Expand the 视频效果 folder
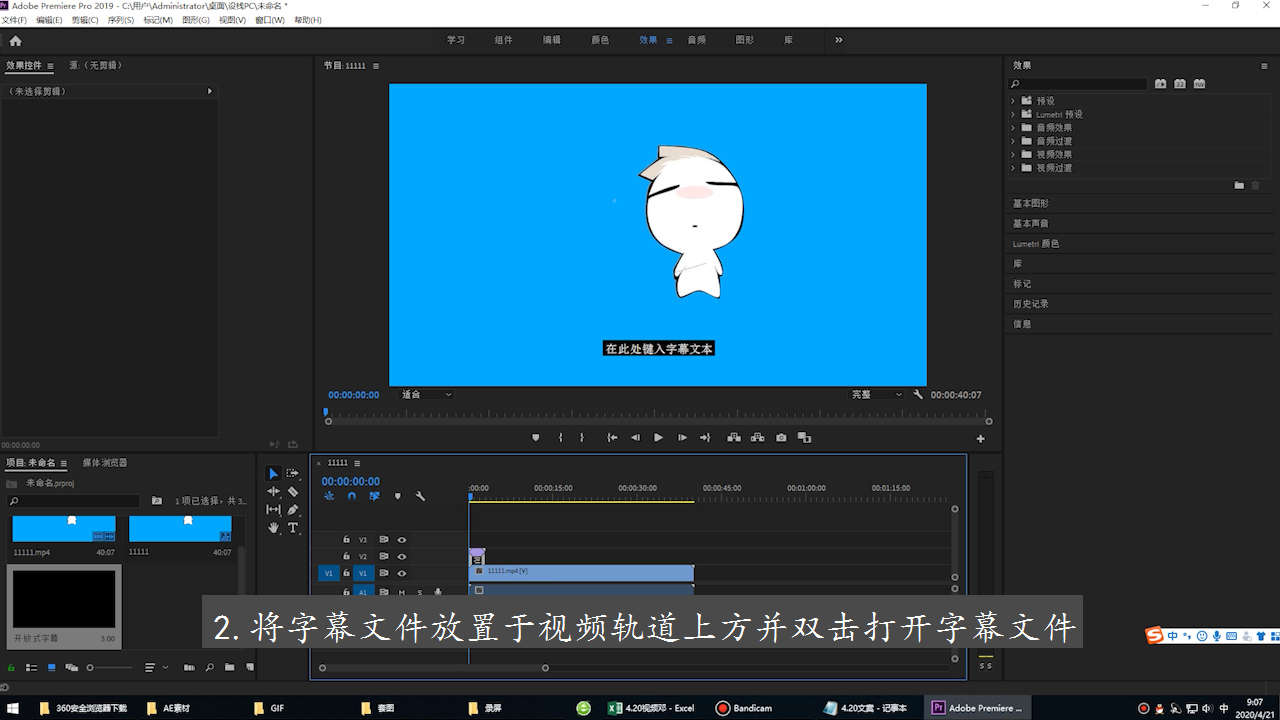 (1013, 155)
